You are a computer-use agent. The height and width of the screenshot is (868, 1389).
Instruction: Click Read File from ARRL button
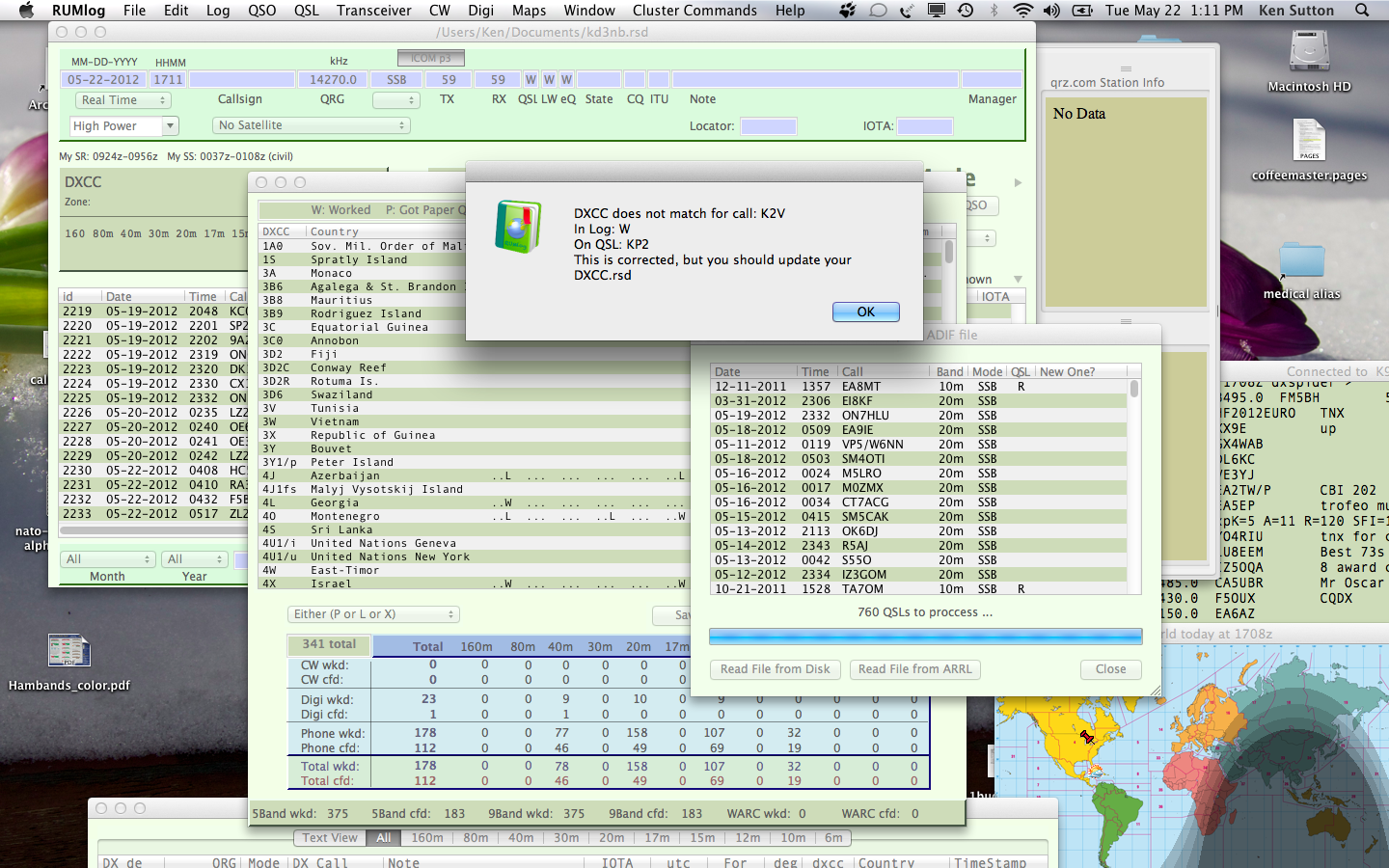coord(915,669)
